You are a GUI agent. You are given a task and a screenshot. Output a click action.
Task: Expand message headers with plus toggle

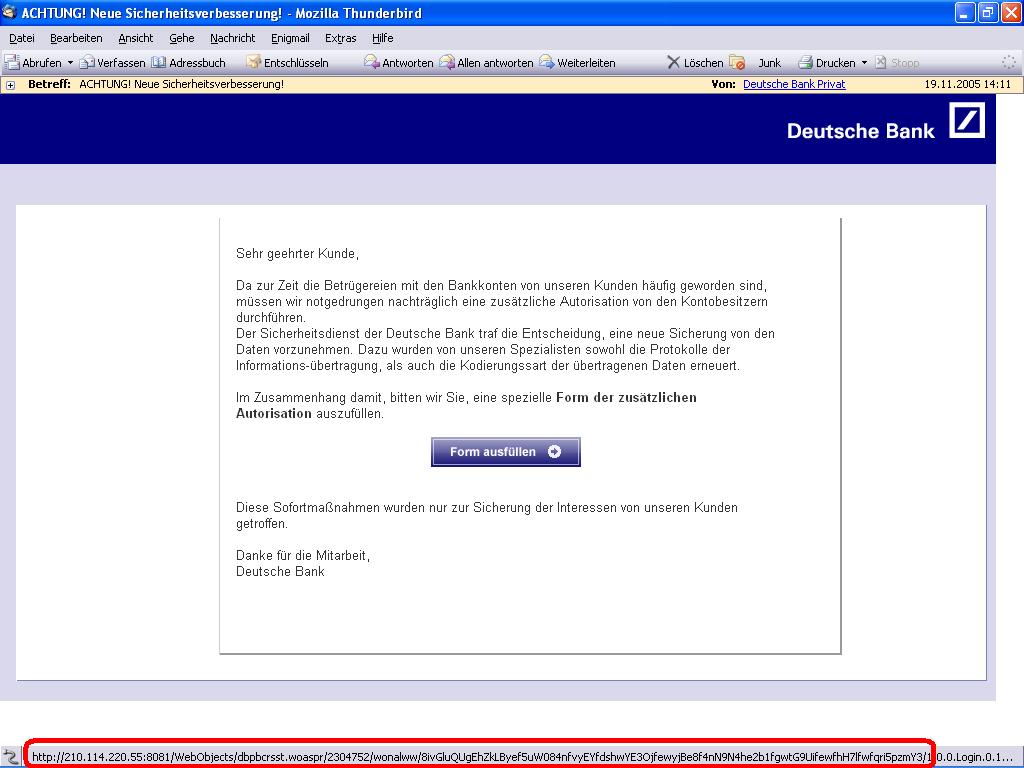[x=10, y=85]
